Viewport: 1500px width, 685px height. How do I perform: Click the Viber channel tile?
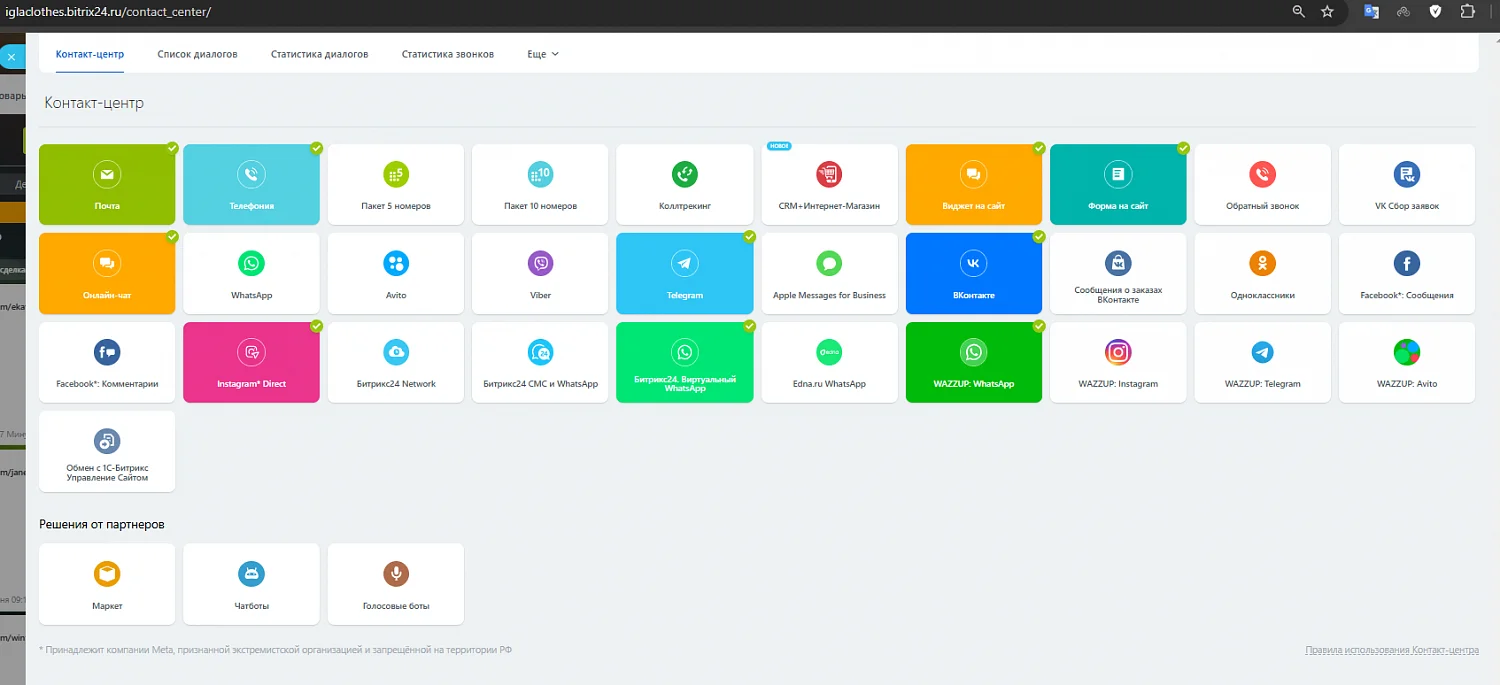pos(540,274)
